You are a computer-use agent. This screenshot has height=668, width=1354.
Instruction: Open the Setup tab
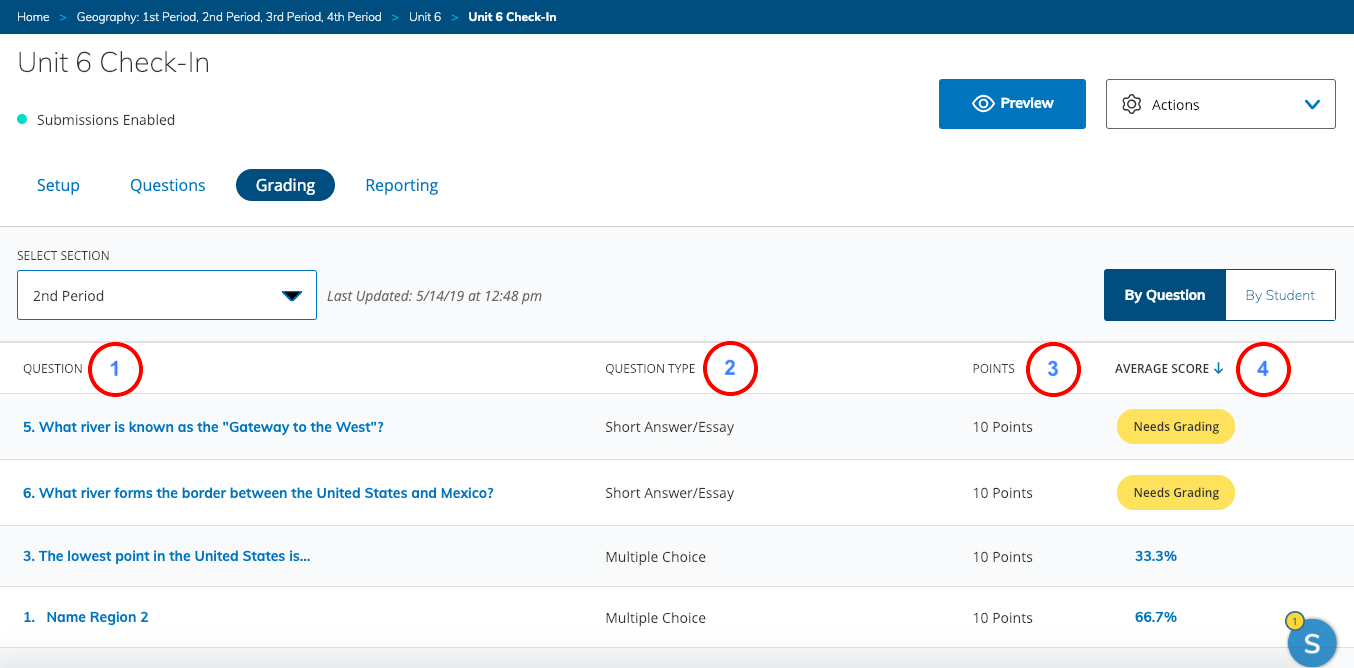pos(58,185)
